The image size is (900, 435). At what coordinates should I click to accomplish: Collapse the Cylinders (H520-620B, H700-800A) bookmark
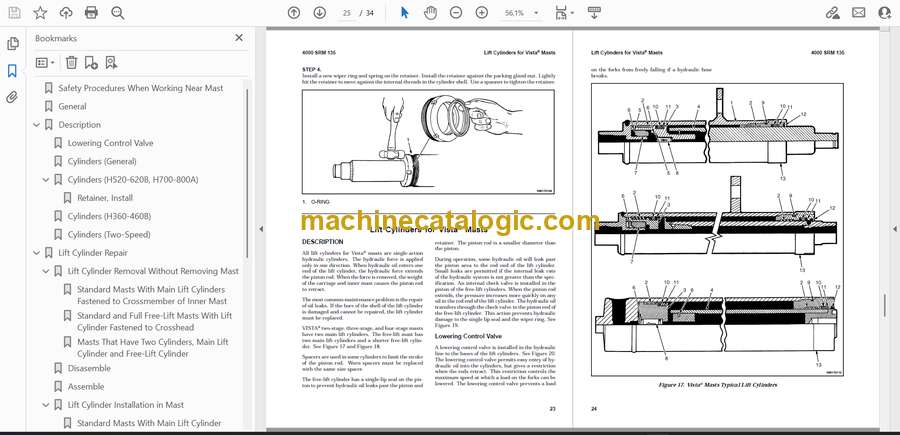(46, 180)
